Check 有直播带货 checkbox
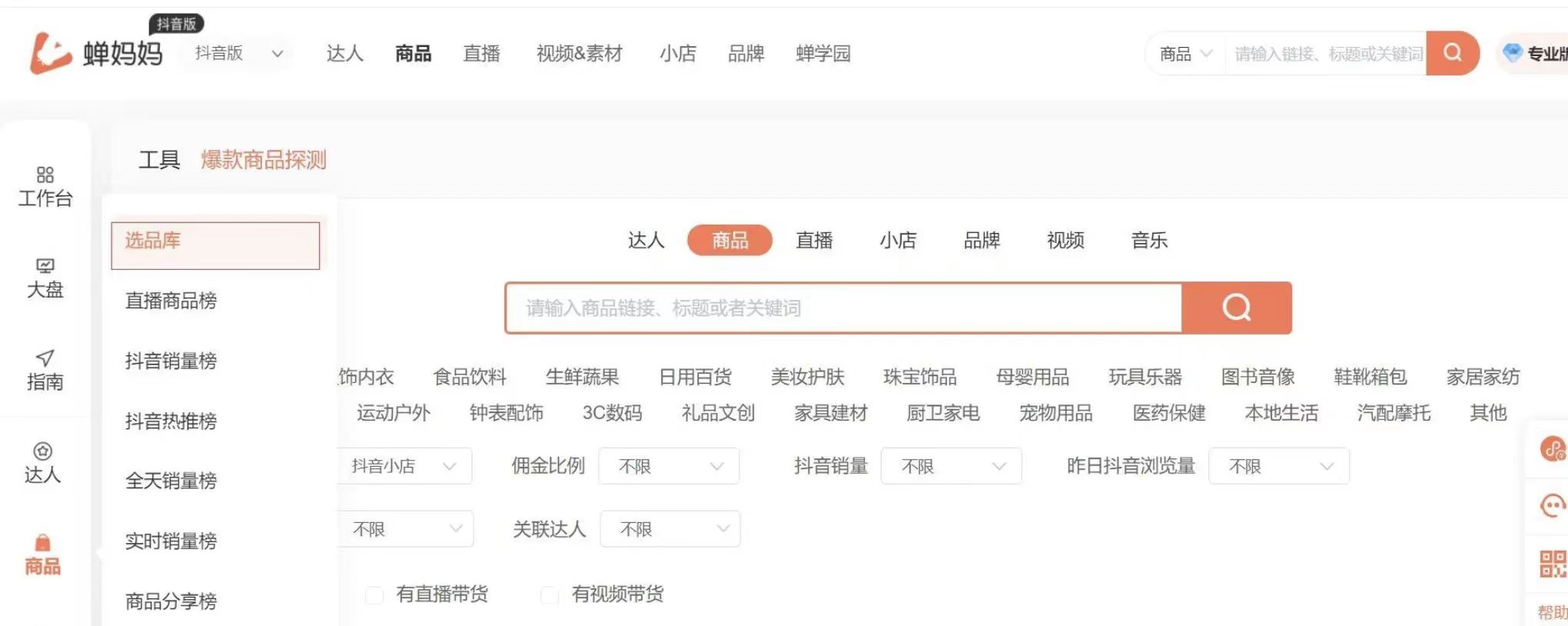The height and width of the screenshot is (626, 1568). (374, 594)
